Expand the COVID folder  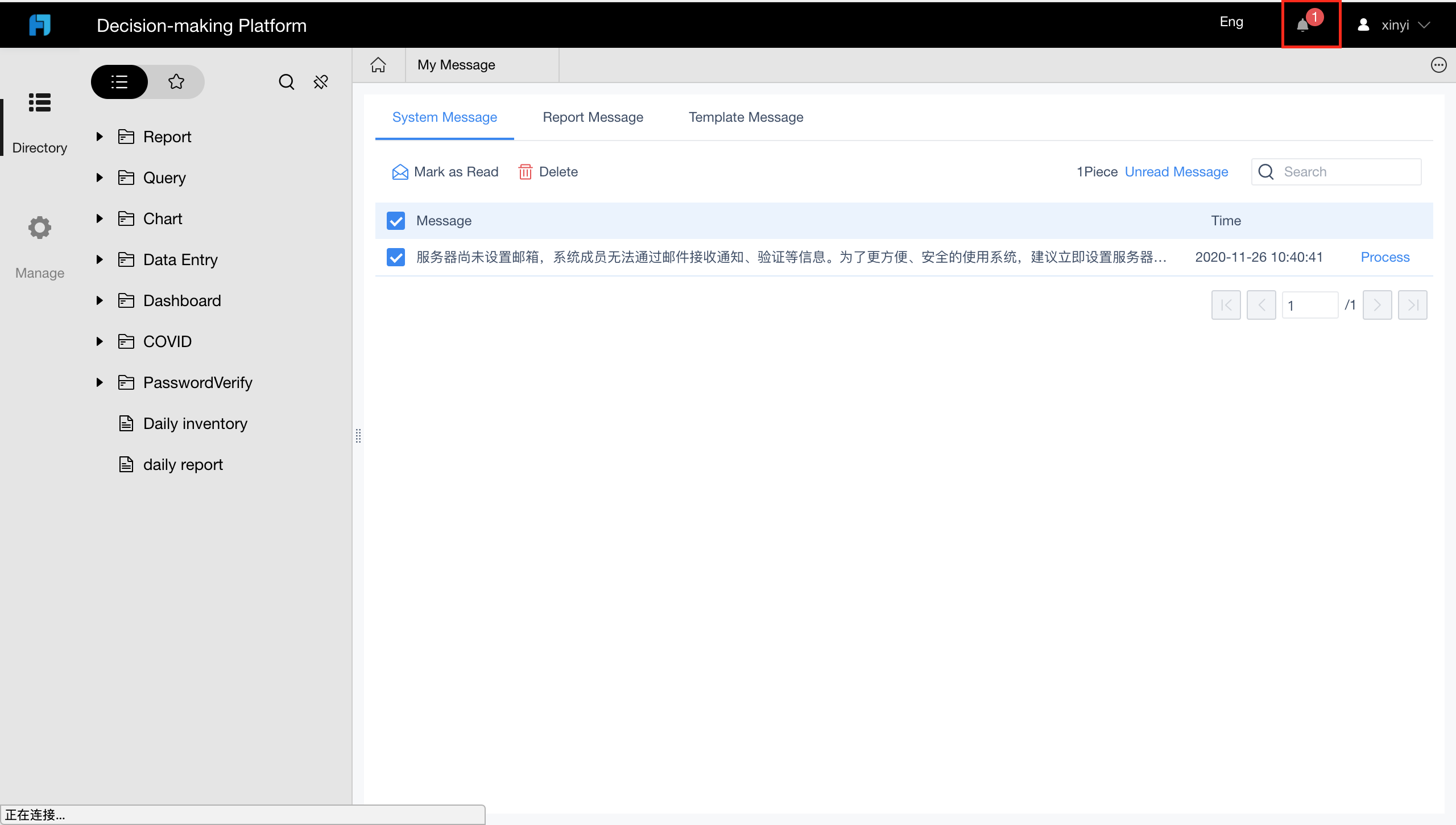pos(100,341)
